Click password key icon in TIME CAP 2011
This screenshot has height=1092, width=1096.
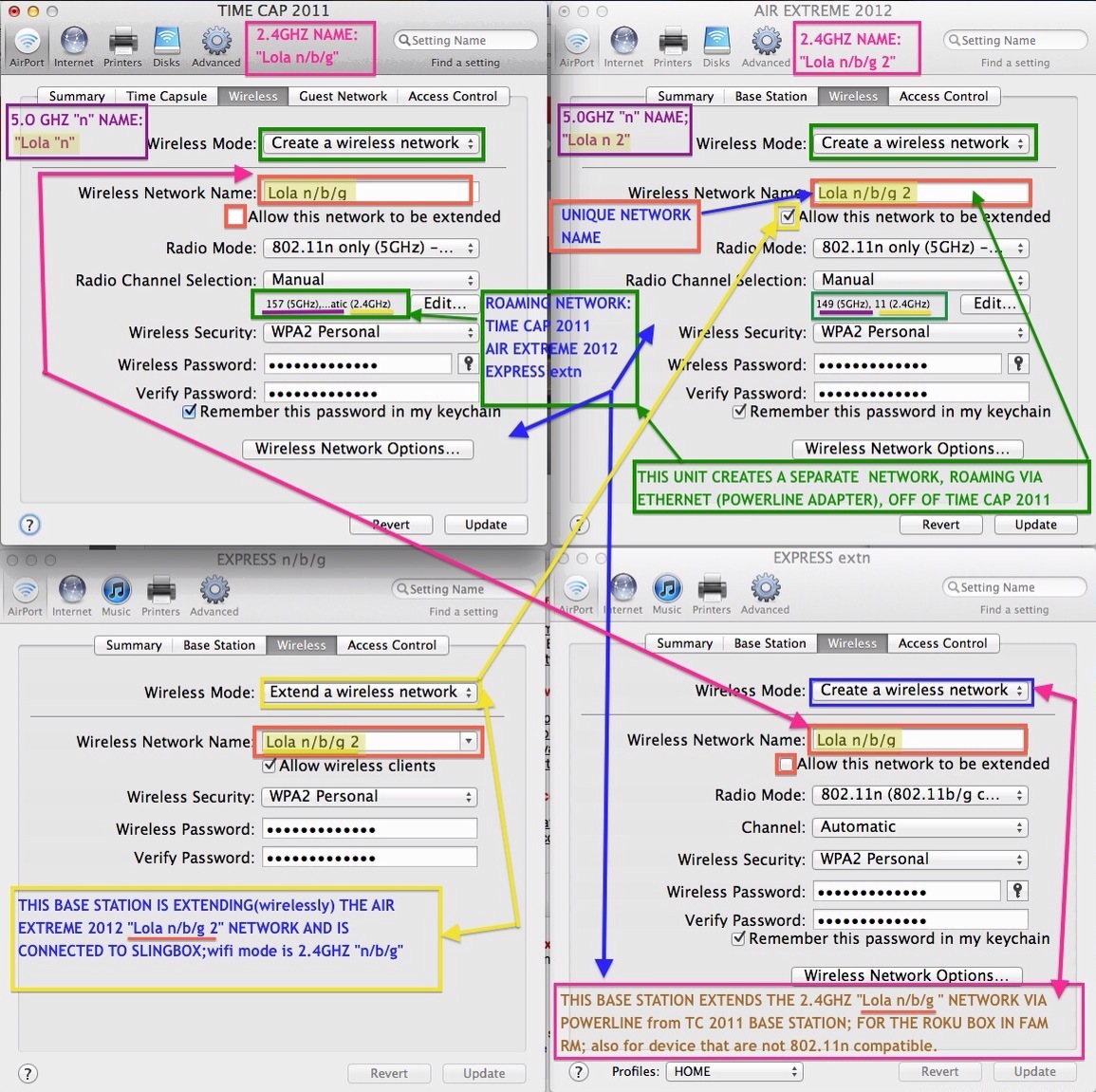[x=469, y=363]
